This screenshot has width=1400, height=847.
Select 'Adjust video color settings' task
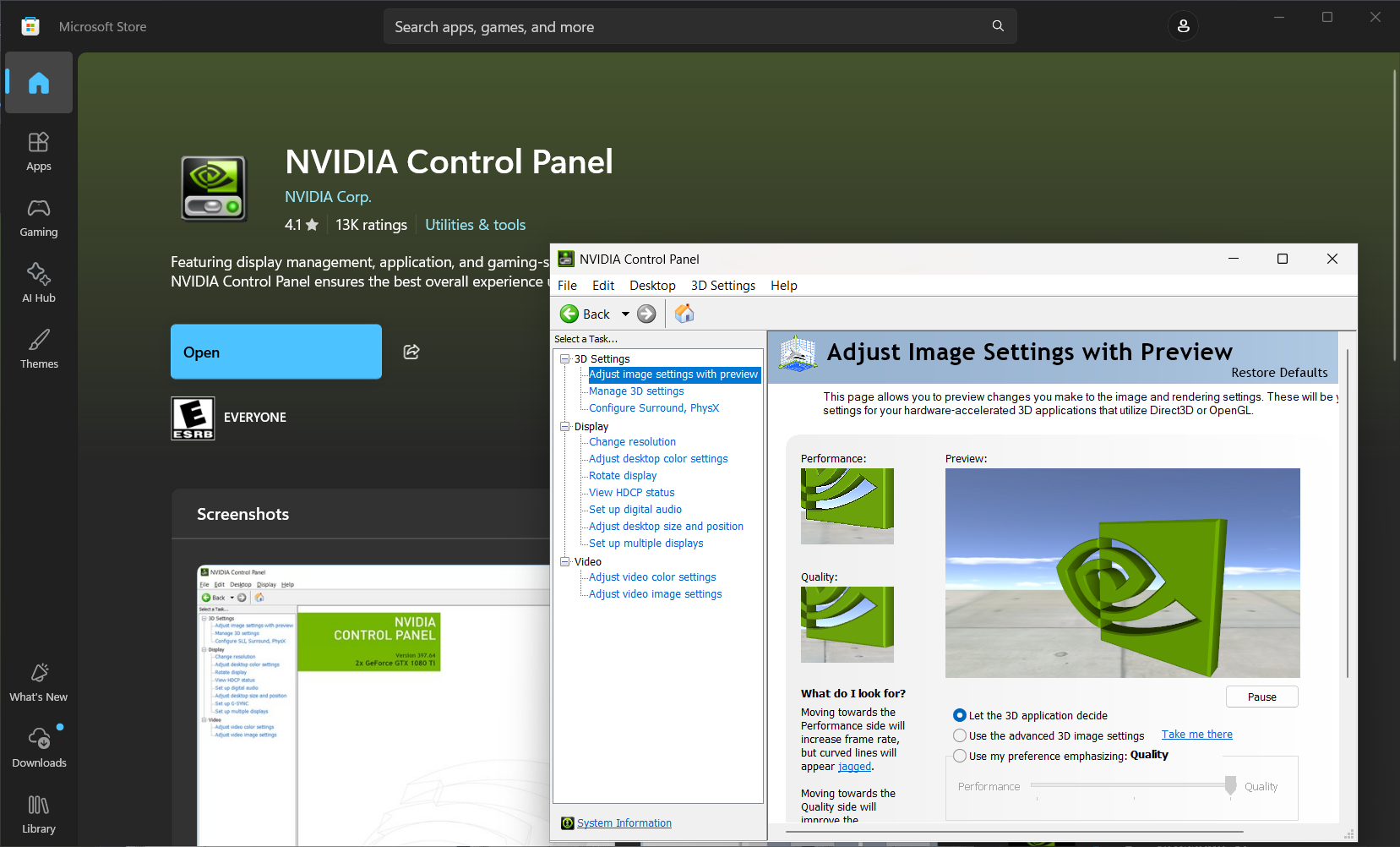coord(652,577)
